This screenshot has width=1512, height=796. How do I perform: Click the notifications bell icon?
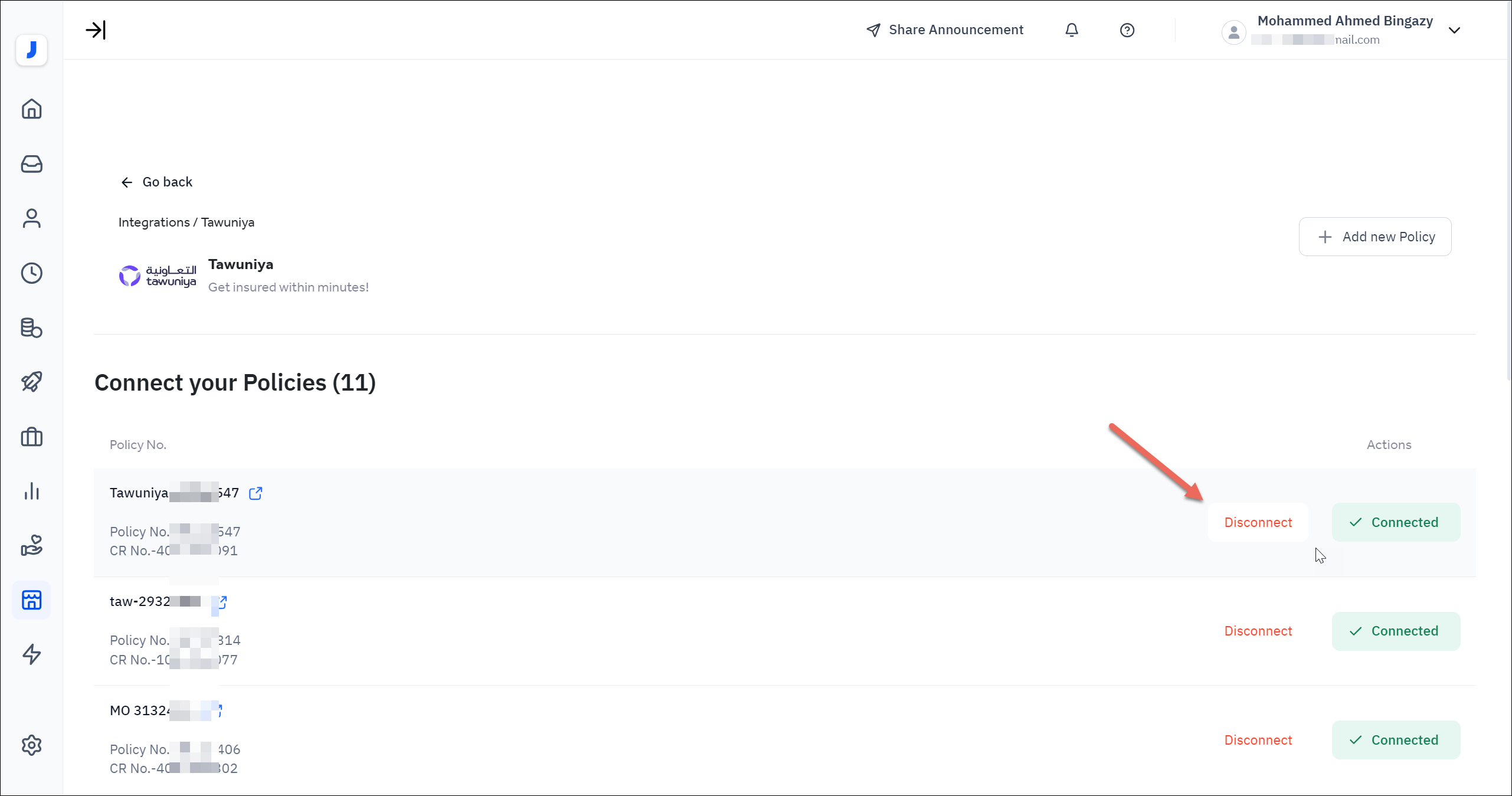(x=1072, y=30)
